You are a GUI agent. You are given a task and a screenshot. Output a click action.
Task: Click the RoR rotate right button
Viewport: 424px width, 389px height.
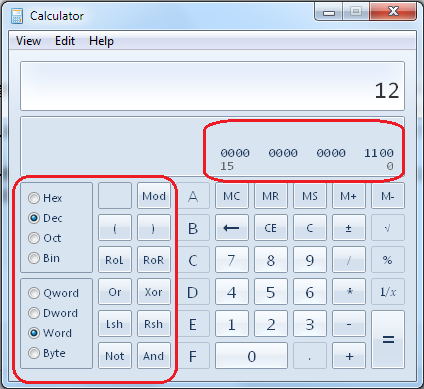pyautogui.click(x=154, y=260)
